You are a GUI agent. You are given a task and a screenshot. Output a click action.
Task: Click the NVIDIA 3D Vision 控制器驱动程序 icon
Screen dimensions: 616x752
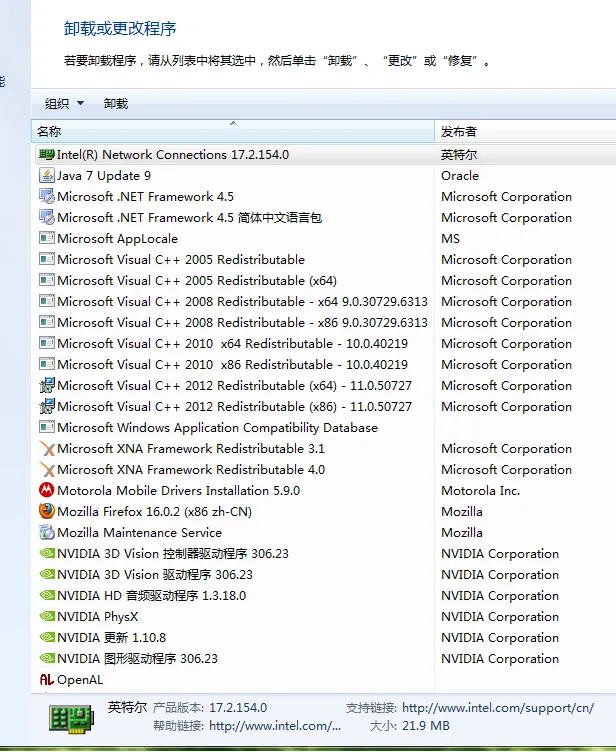coord(47,553)
